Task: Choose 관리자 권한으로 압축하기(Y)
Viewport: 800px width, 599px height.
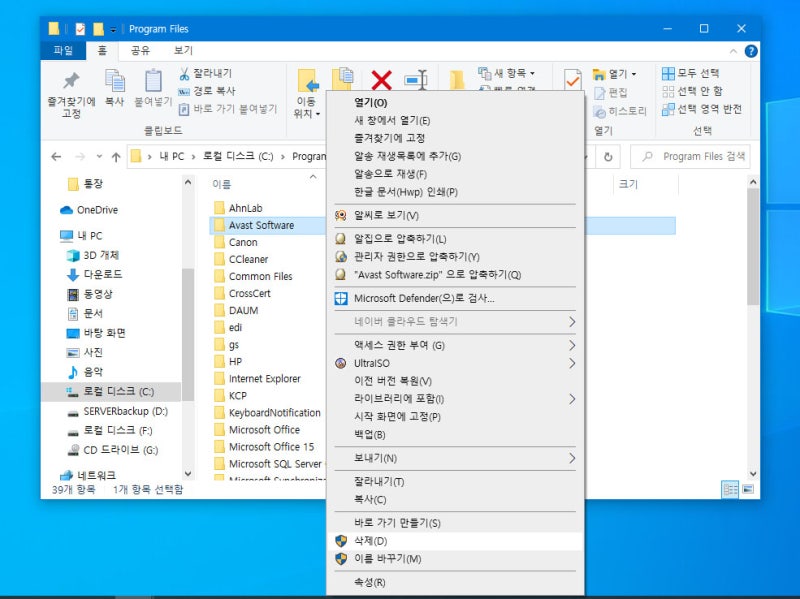Action: 455,257
